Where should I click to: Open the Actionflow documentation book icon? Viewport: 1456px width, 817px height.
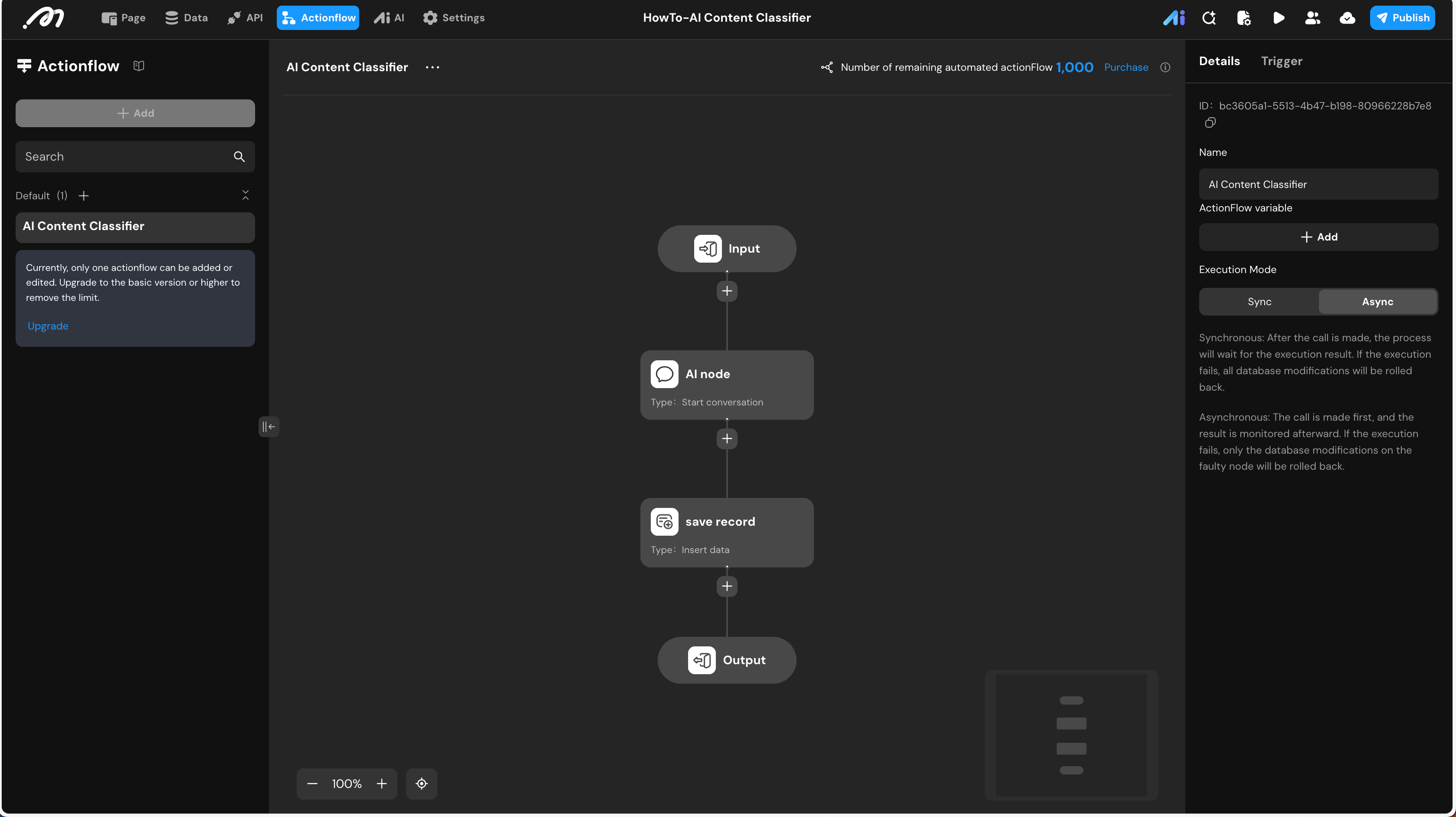click(138, 66)
